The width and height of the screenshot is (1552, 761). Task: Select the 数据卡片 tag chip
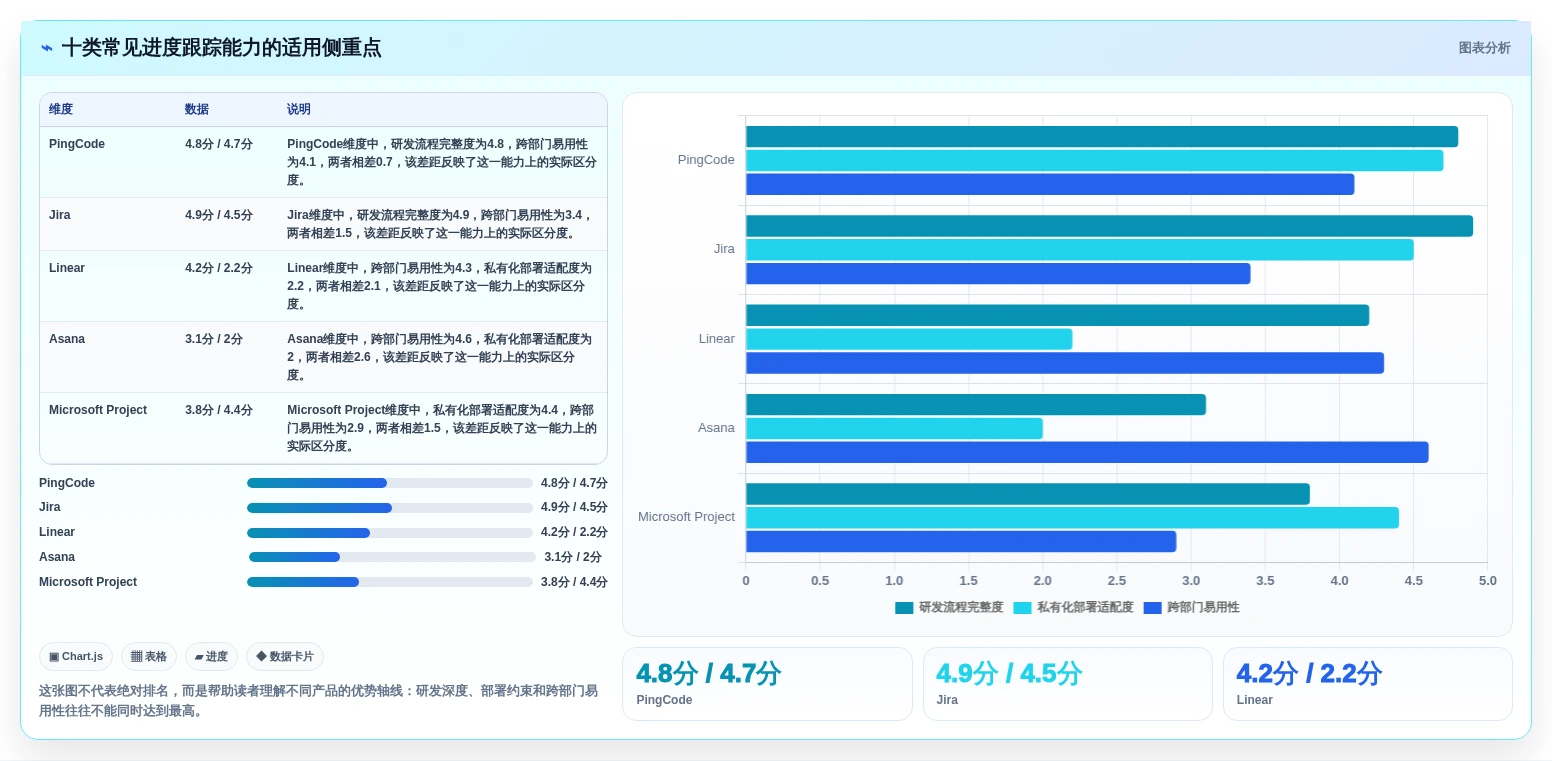tap(285, 656)
